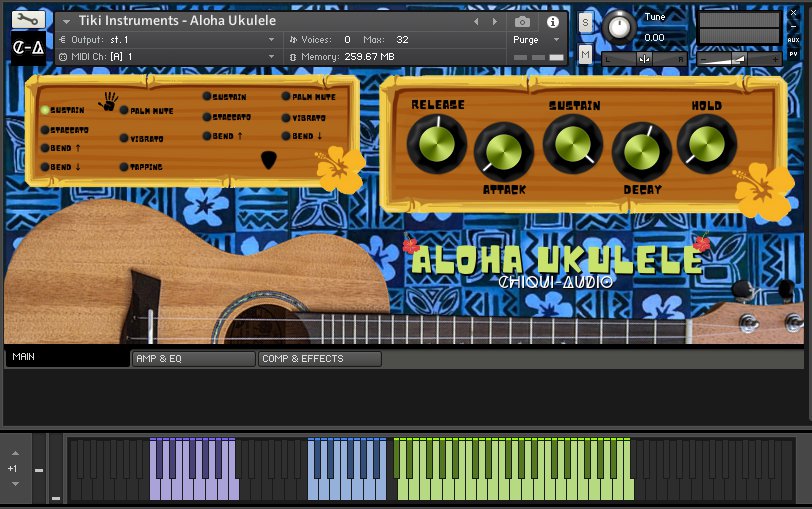Open the COMP & EFFECTS tab
Viewport: 812px width, 509px height.
tap(319, 358)
